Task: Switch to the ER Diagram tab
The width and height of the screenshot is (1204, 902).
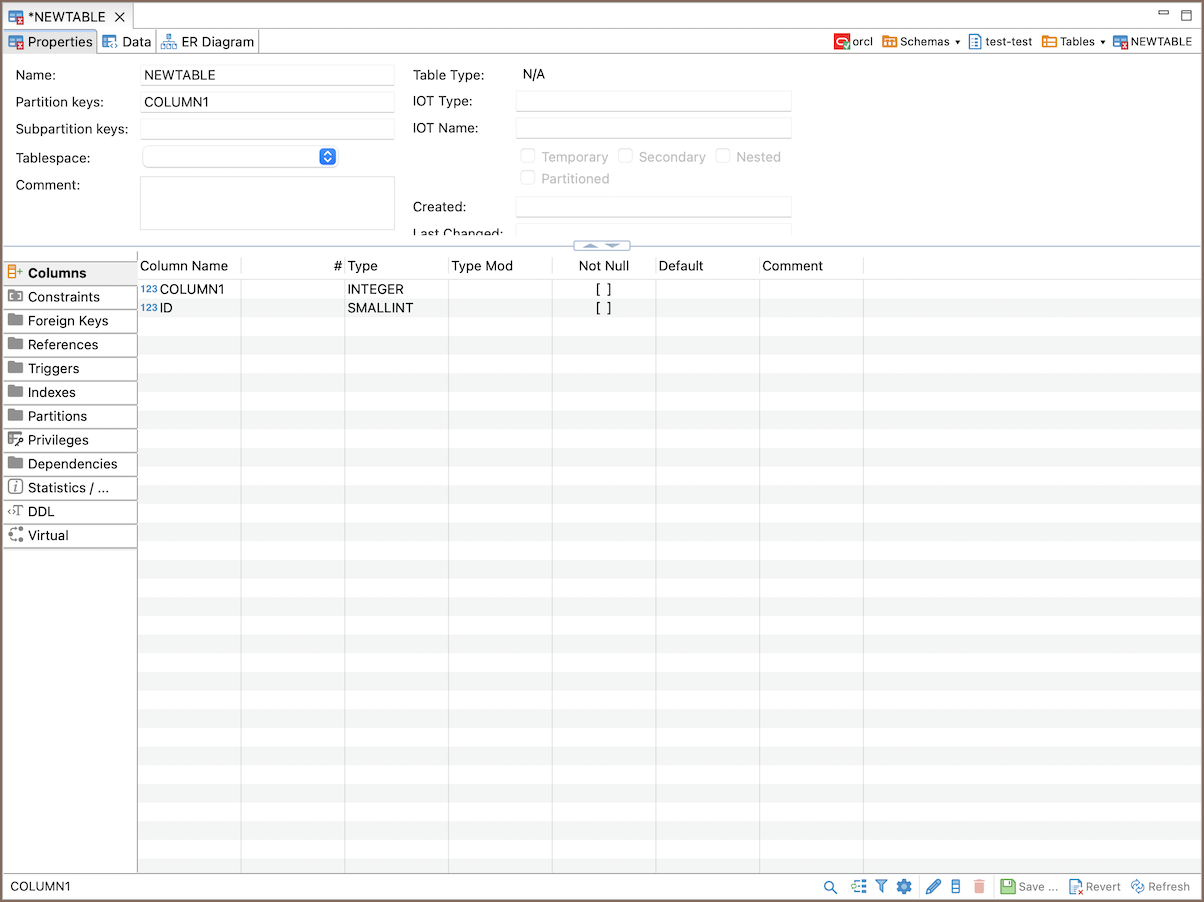Action: [x=208, y=42]
